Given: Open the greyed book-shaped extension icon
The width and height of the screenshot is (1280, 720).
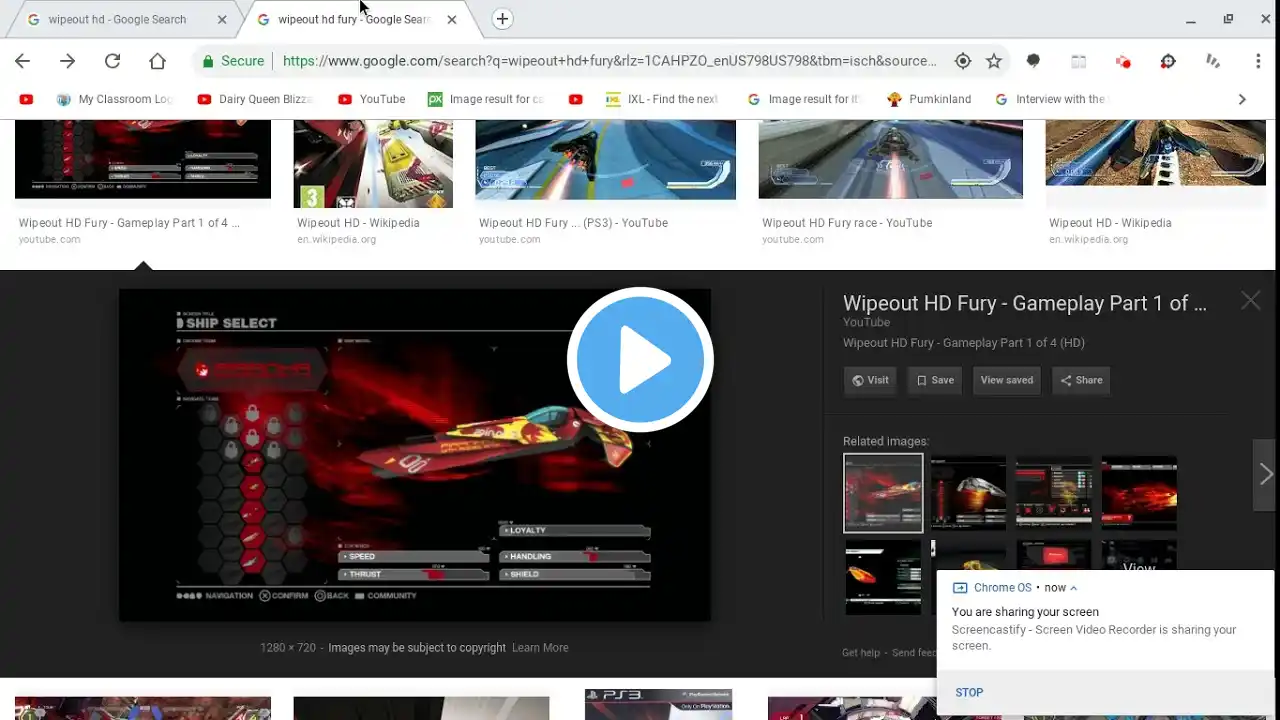Looking at the screenshot, I should tap(1078, 61).
